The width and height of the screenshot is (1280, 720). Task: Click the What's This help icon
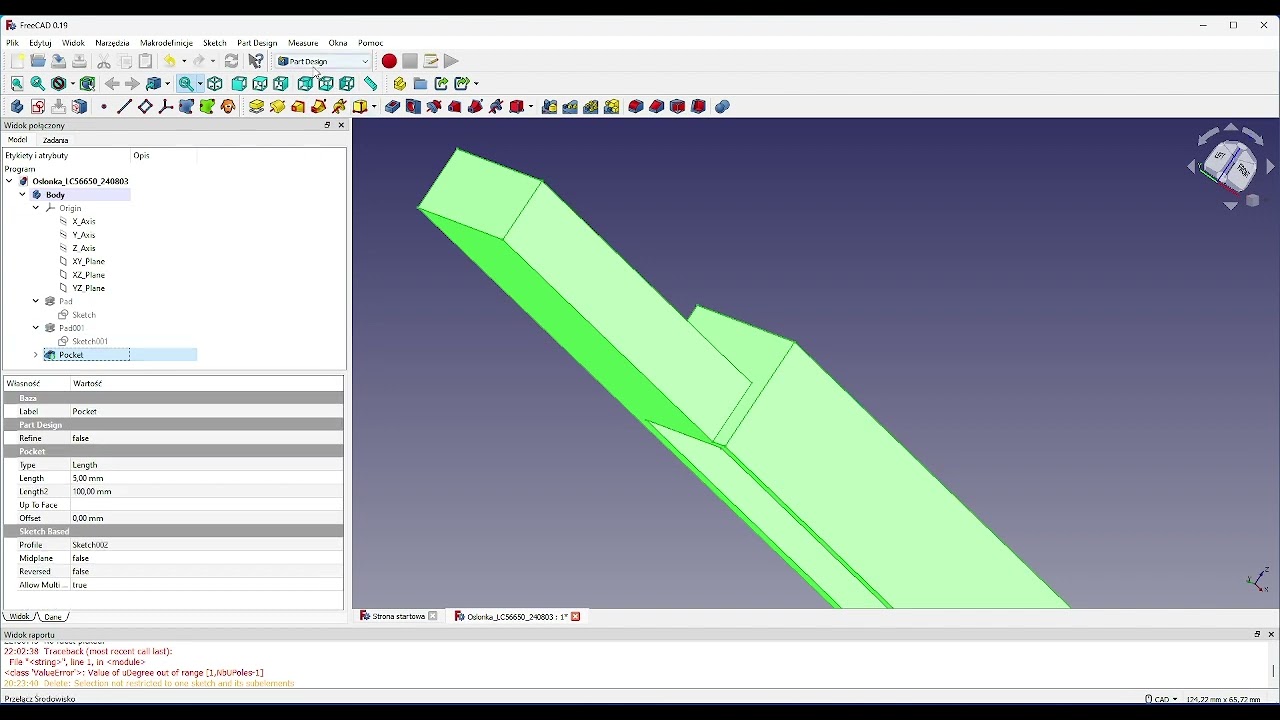tap(256, 61)
